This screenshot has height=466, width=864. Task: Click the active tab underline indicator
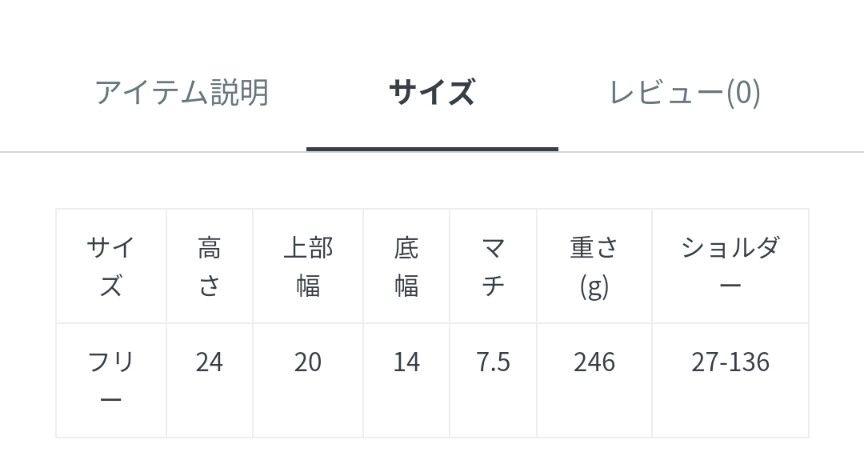pos(432,149)
